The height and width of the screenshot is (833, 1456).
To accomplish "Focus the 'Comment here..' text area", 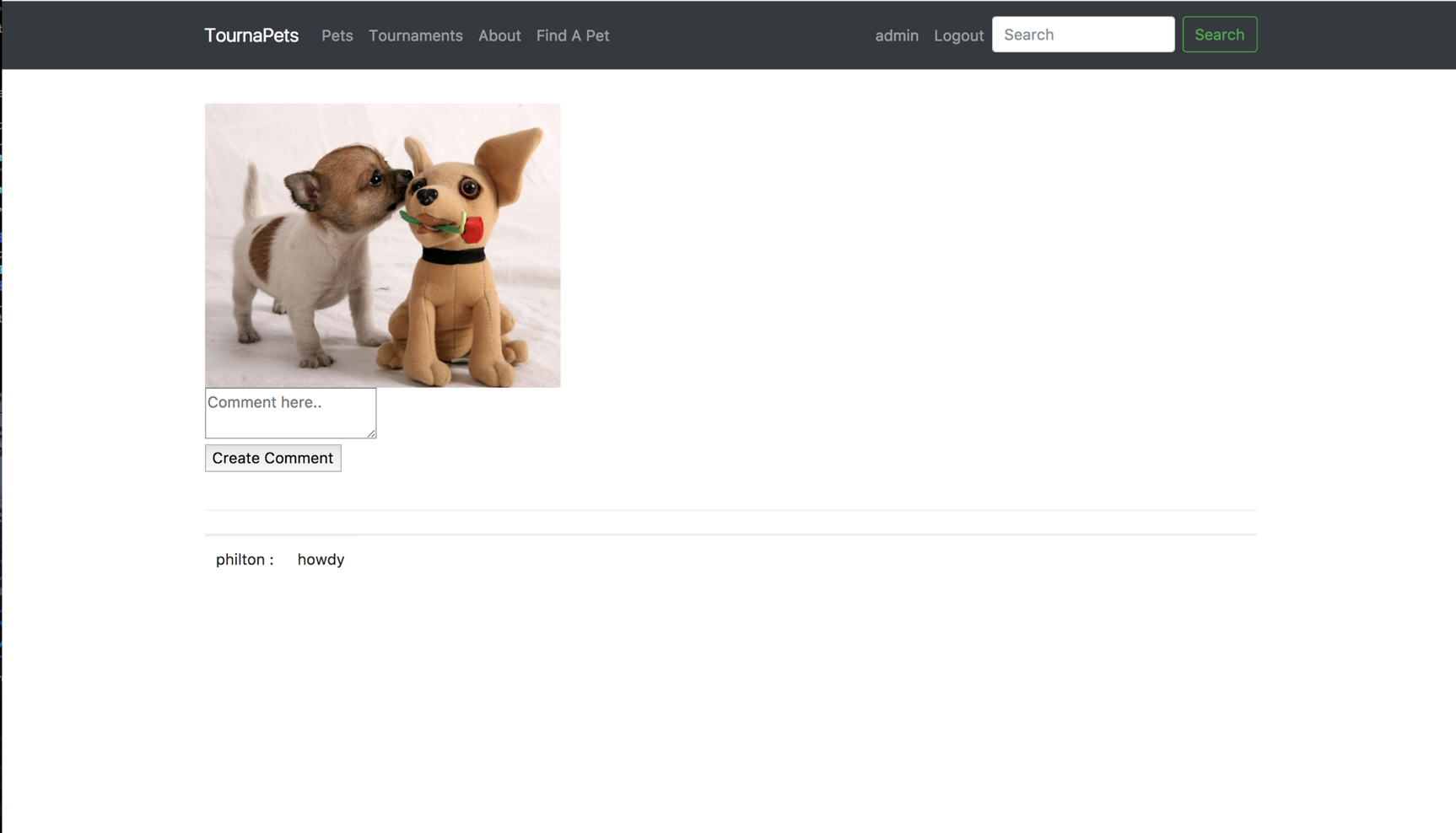I will (x=290, y=413).
